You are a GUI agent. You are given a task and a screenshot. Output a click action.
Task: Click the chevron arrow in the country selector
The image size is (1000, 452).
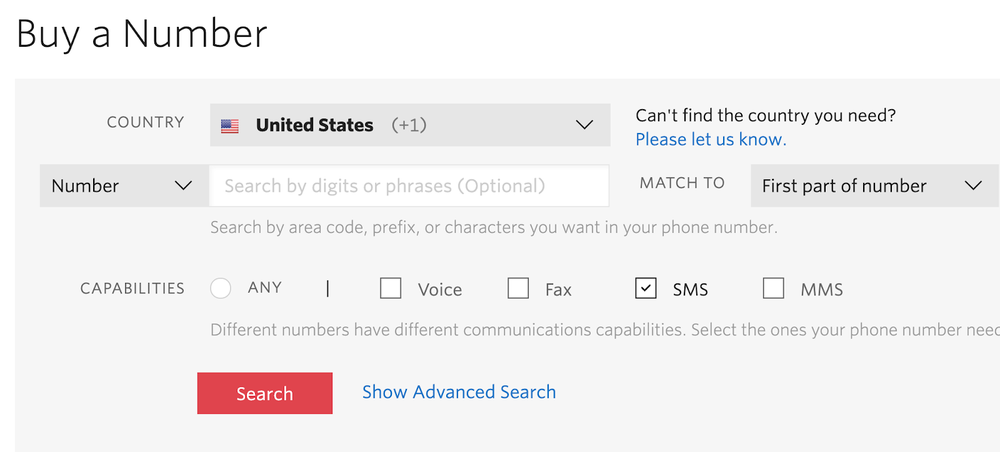(x=585, y=126)
